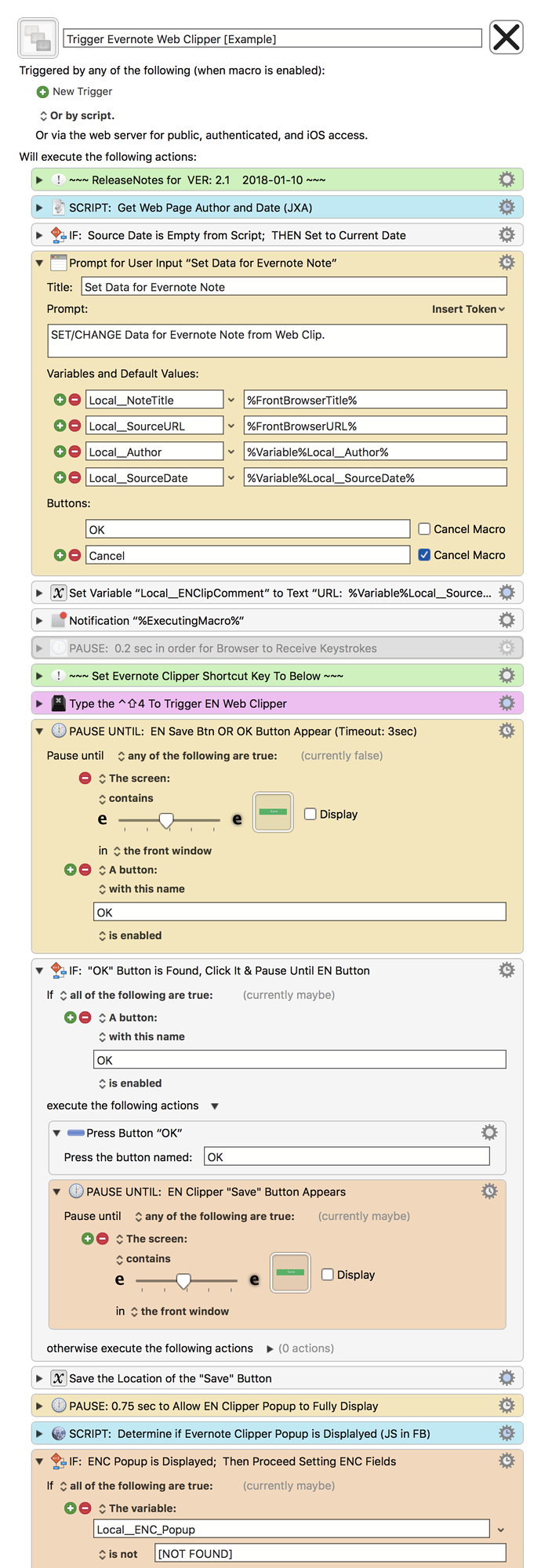541x1568 pixels.
Task: Enable Display checkbox in EN Clipper Save Button pause
Action: pos(327,1274)
